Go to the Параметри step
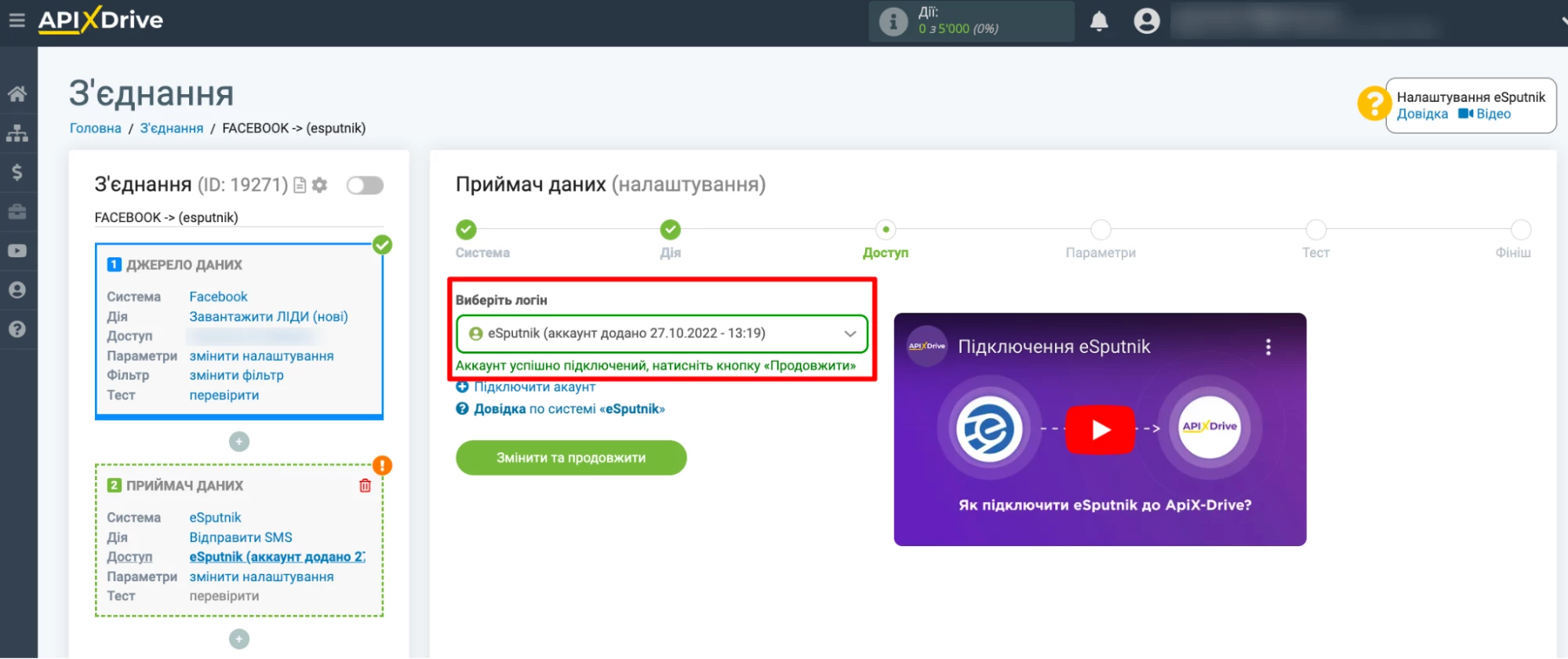 [1101, 230]
